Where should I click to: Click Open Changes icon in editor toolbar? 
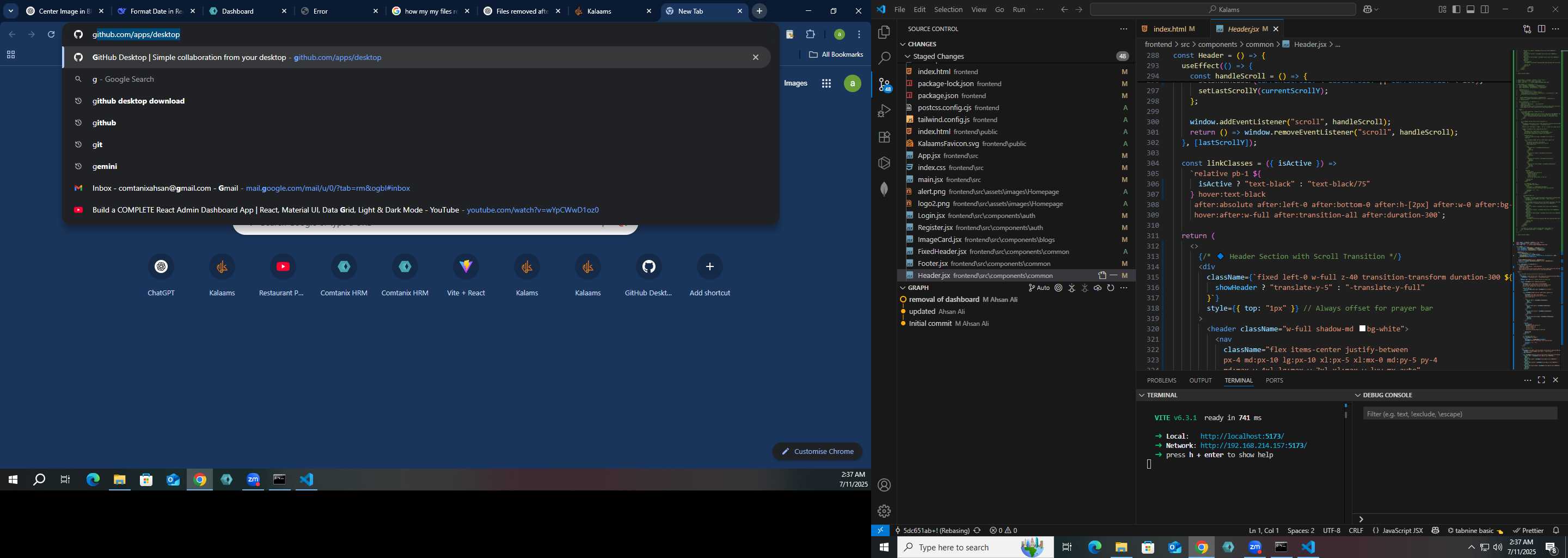(x=1527, y=29)
